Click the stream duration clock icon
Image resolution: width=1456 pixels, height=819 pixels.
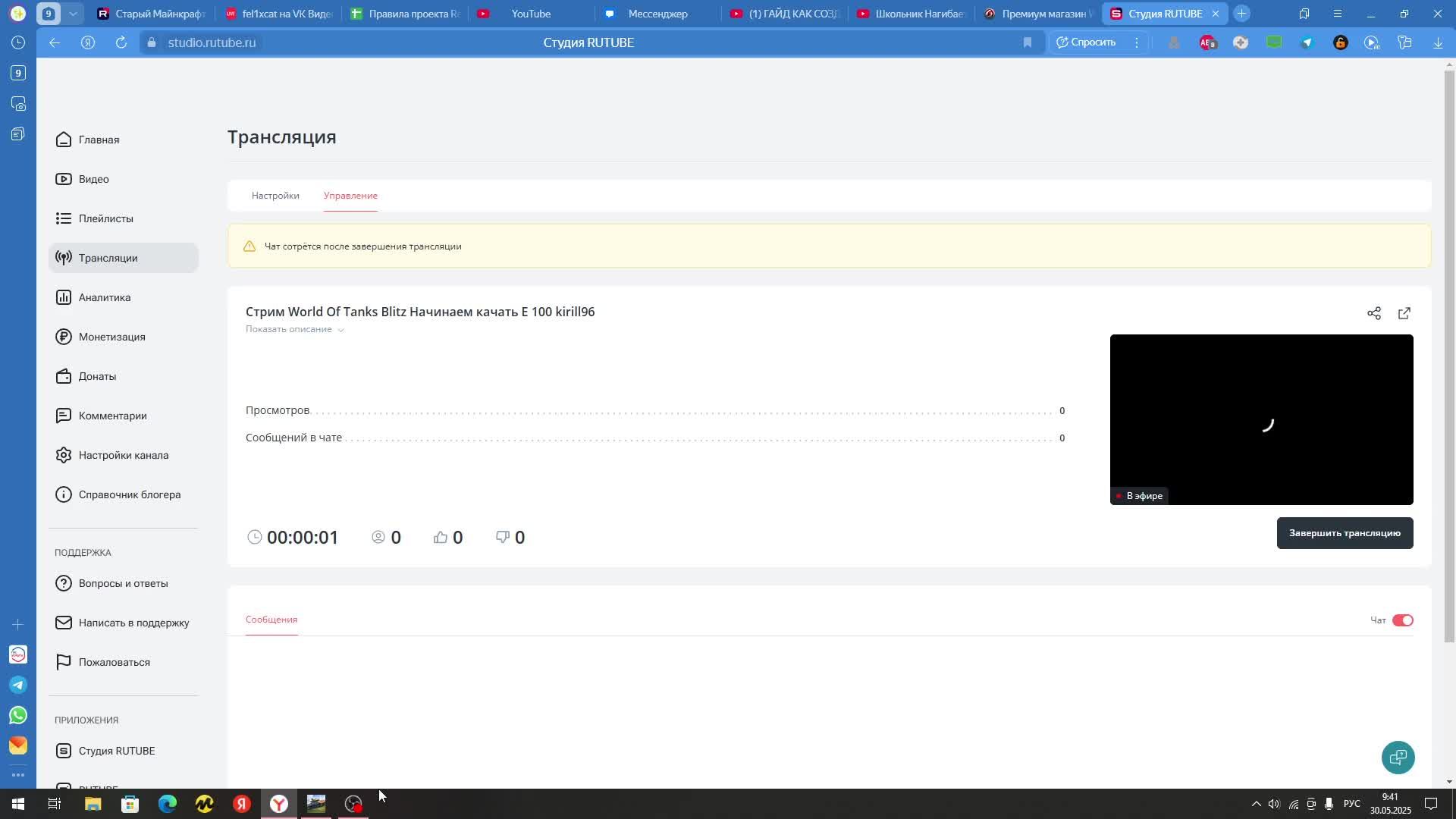tap(255, 537)
